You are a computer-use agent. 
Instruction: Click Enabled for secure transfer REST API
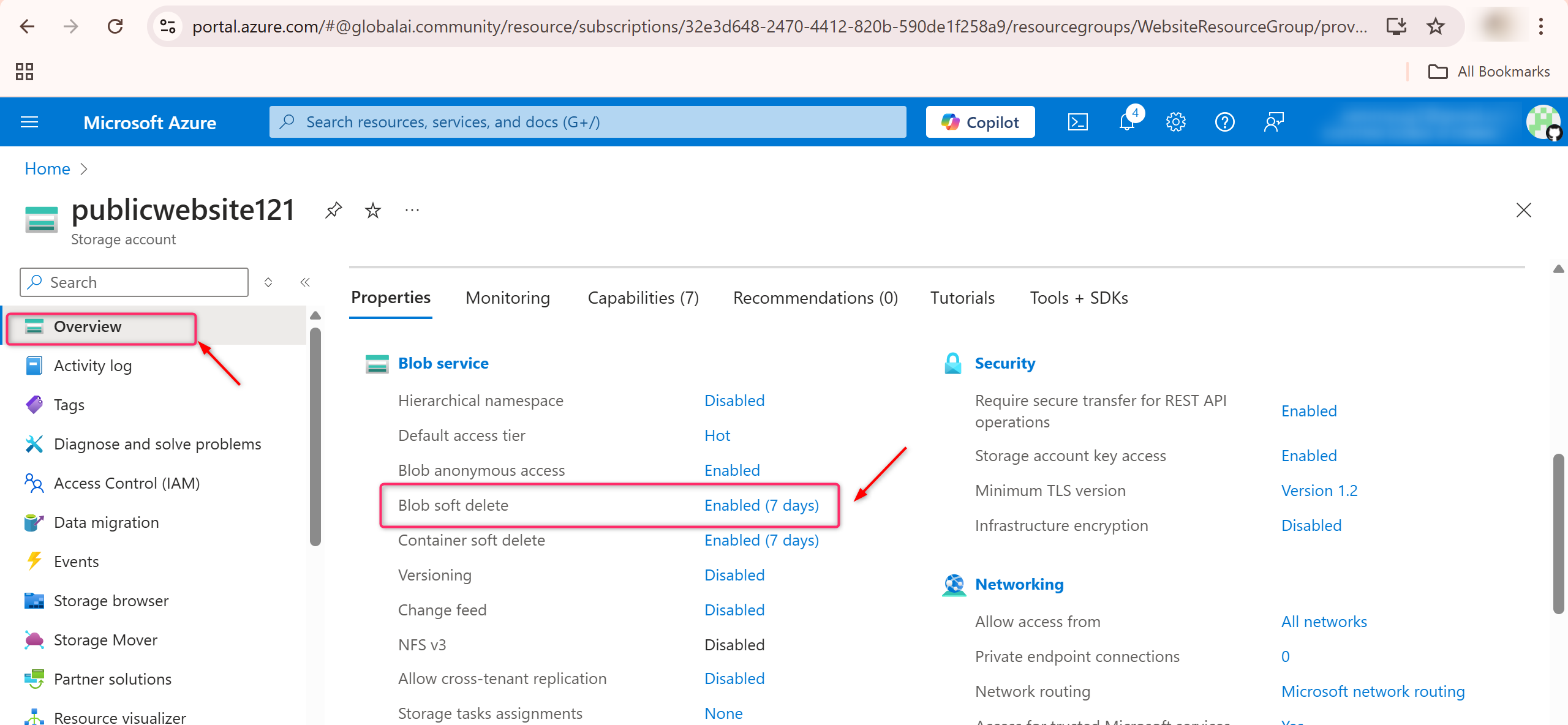point(1309,411)
